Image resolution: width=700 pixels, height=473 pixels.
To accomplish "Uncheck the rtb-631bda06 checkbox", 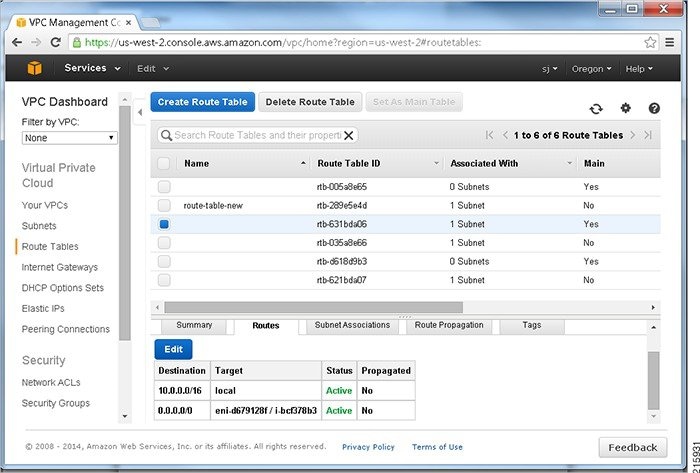I will [x=164, y=224].
